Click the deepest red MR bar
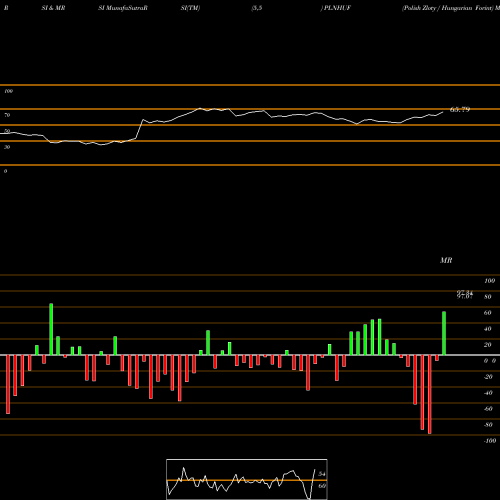 tap(429, 394)
